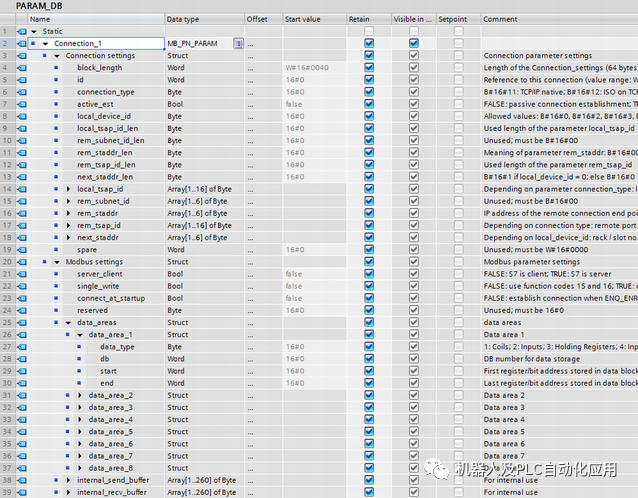The width and height of the screenshot is (638, 498).
Task: Click the tag icon of row 7 active_est
Action: click(x=22, y=104)
